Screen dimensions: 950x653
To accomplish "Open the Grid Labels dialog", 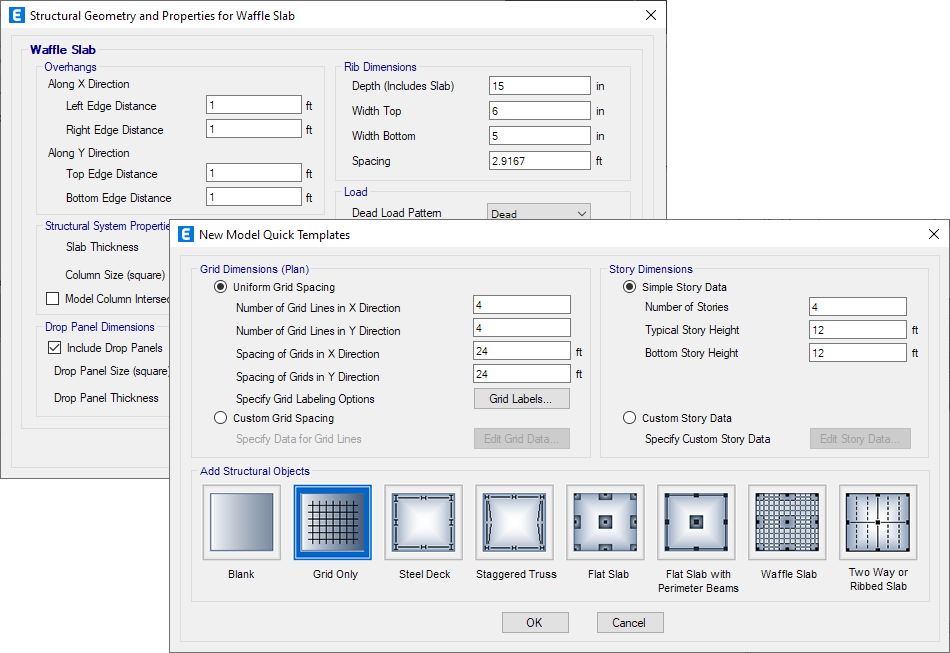I will click(x=521, y=398).
